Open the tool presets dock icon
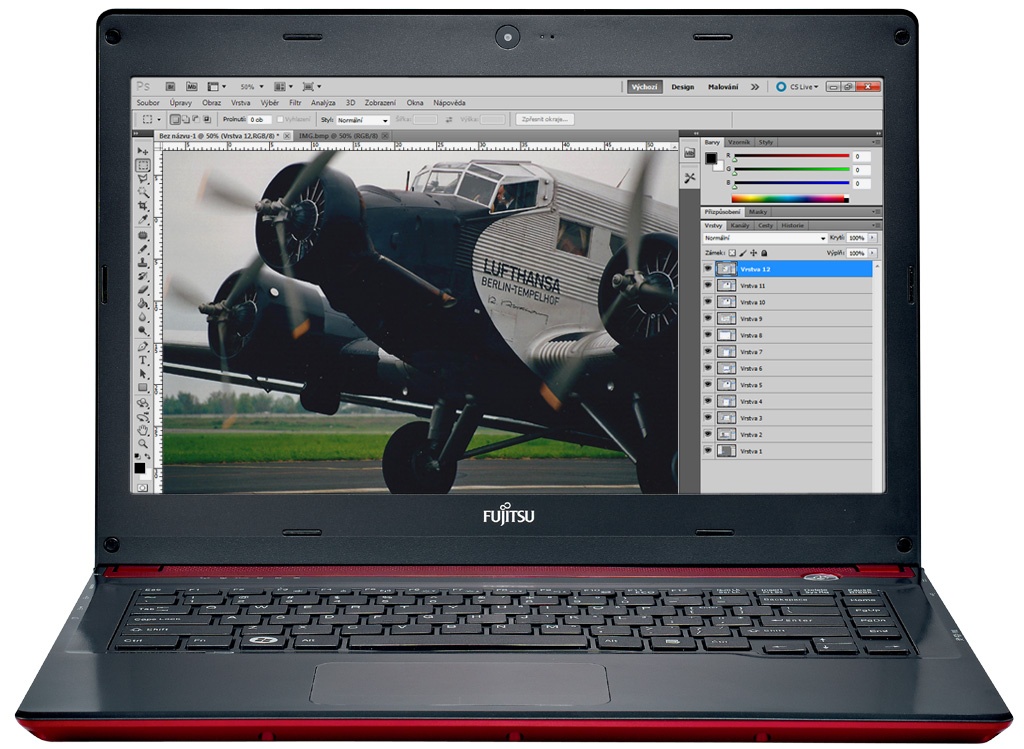This screenshot has width=1024, height=749. 690,178
